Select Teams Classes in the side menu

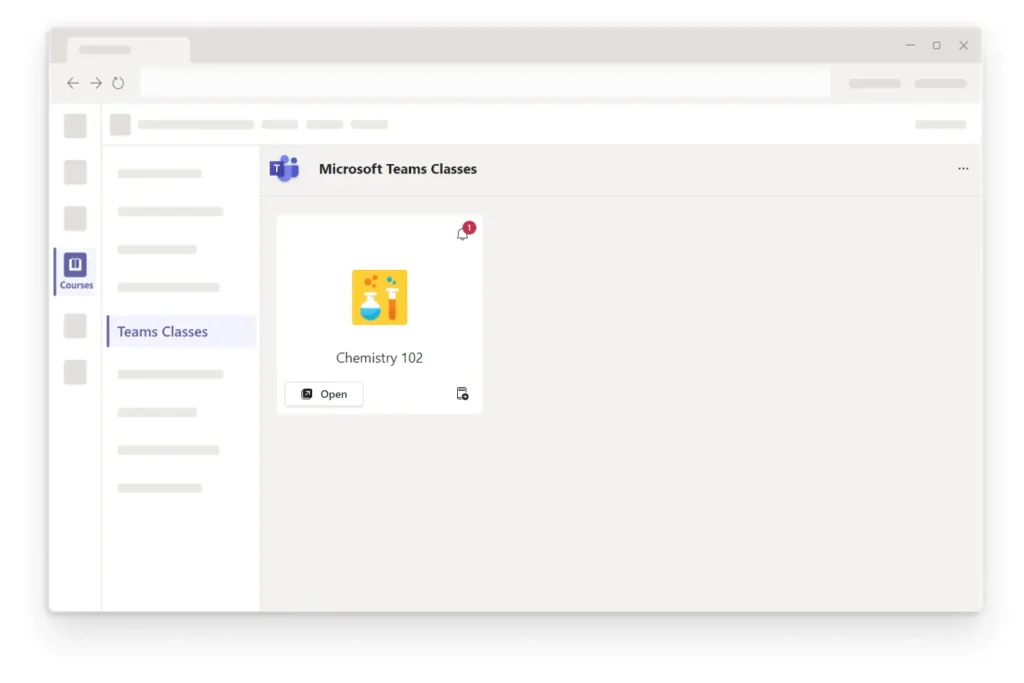point(162,331)
